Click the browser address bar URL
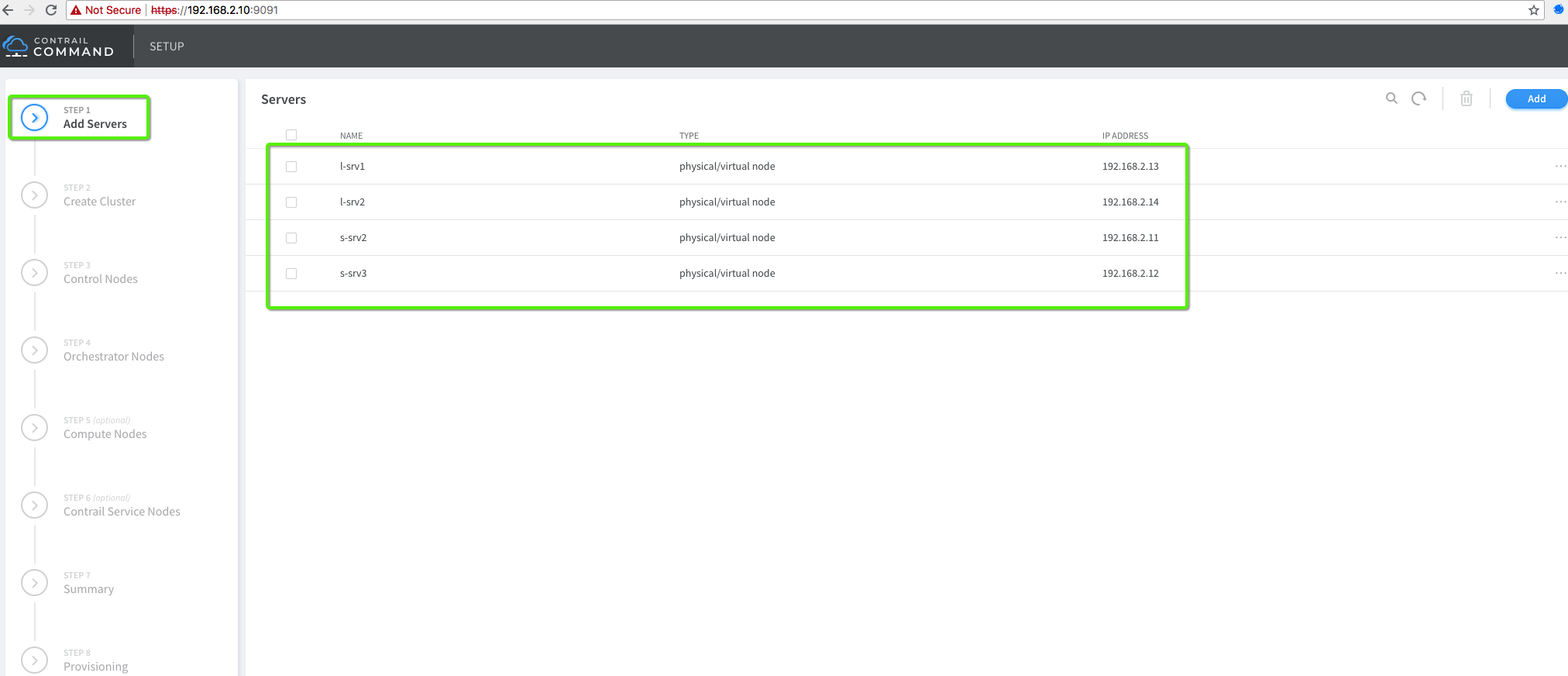This screenshot has width=1568, height=676. click(x=215, y=10)
